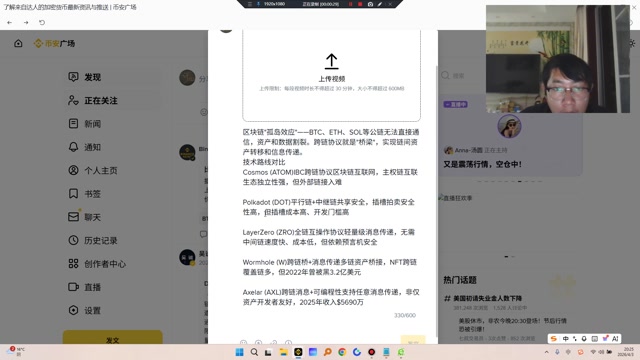The image size is (640, 360).
Task: Click the home icon in header
Action: tap(18, 43)
